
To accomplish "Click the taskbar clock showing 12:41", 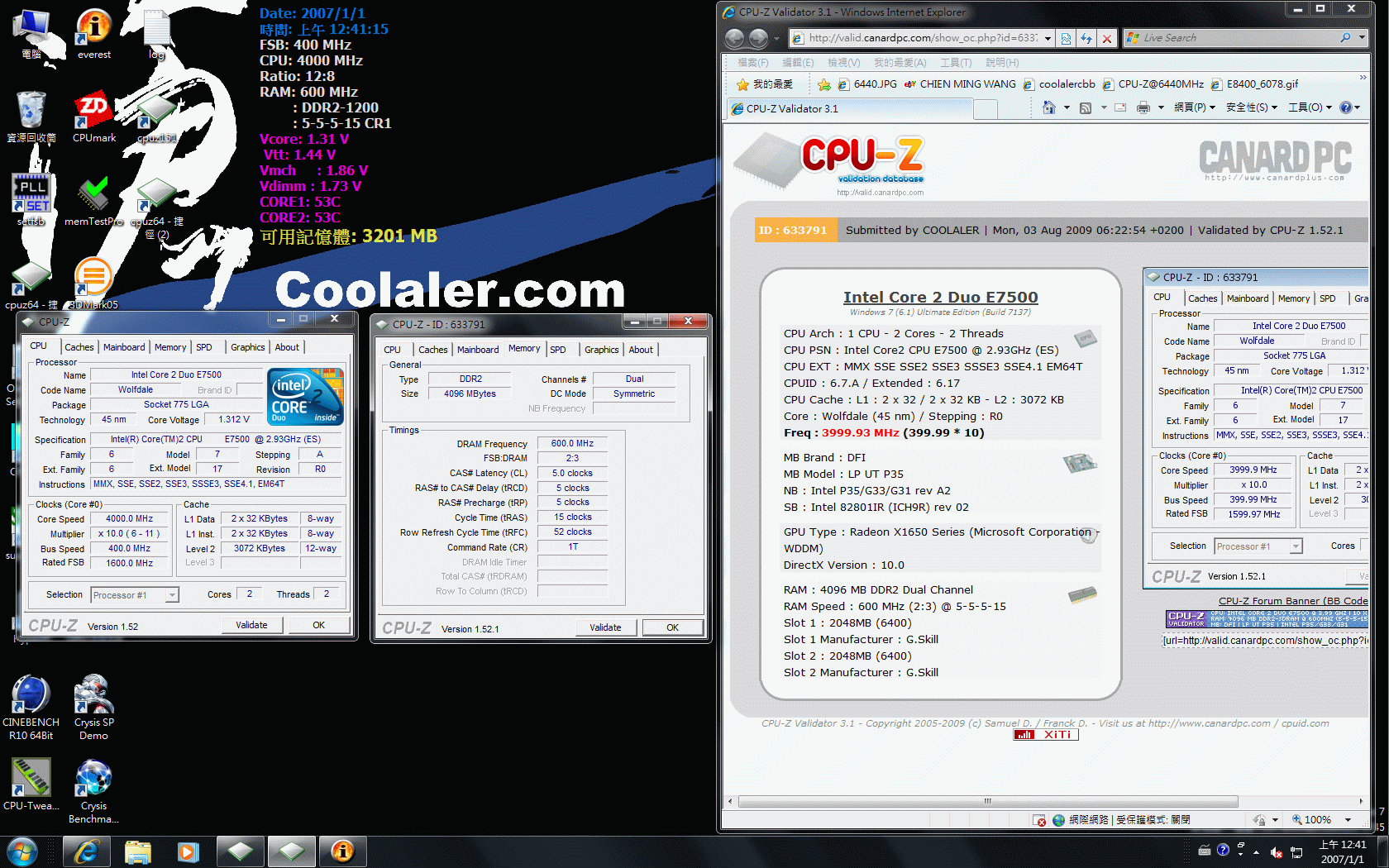I will [x=1343, y=851].
